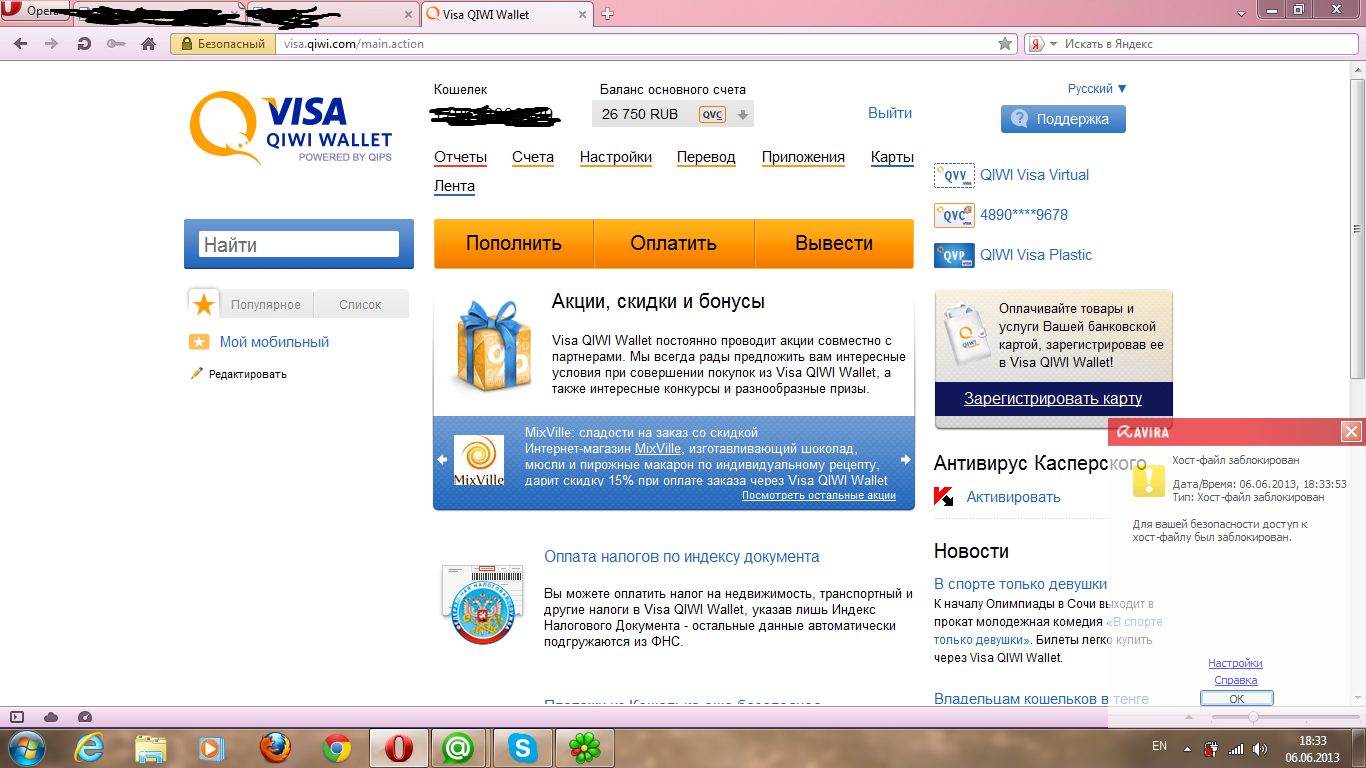Click the browser Home icon

click(148, 44)
